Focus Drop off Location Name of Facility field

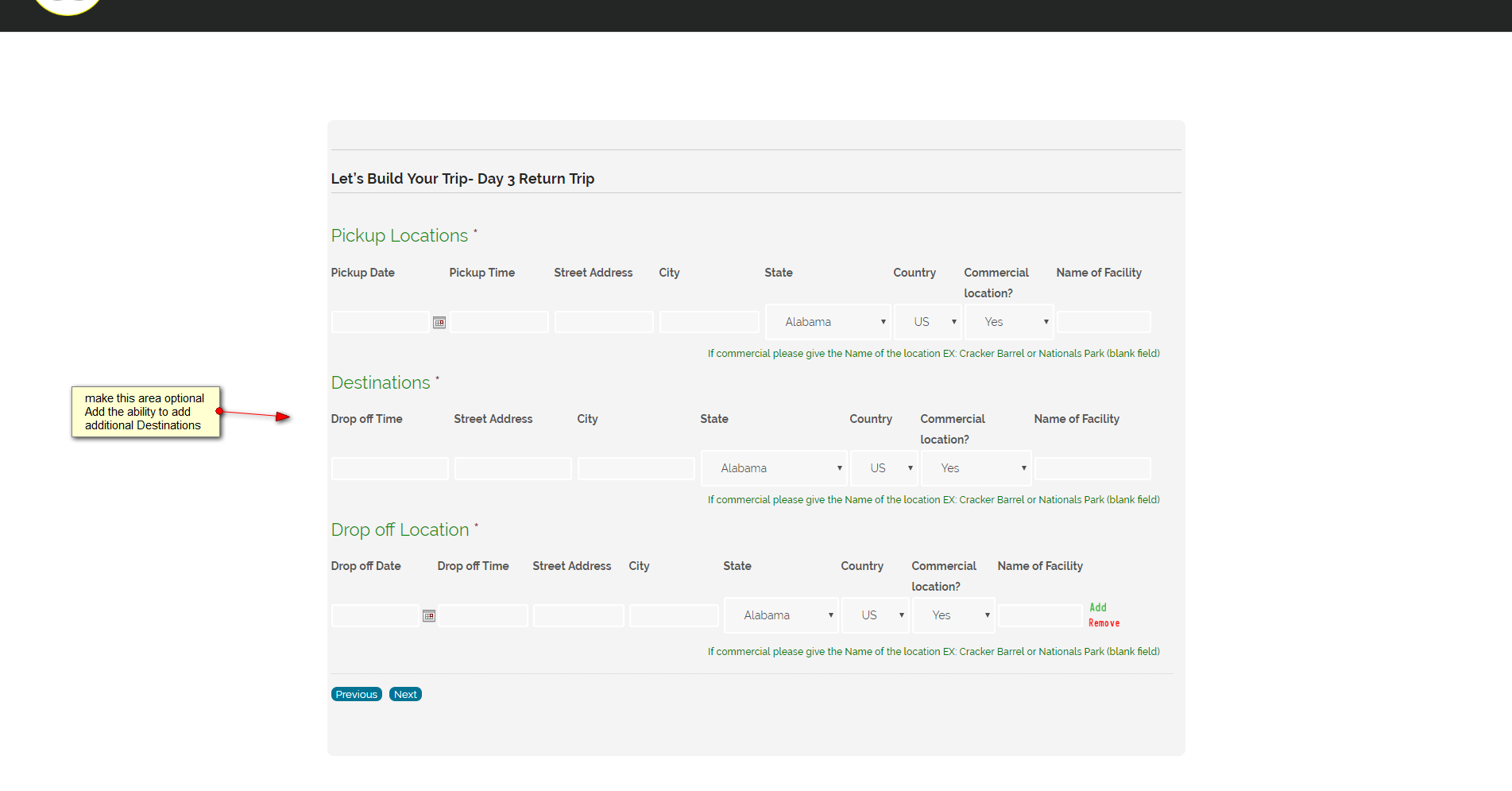coord(1041,615)
